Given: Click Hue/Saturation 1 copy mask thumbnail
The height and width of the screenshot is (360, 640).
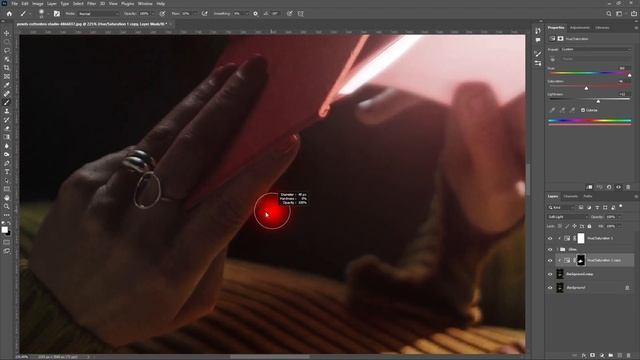Looking at the screenshot, I should point(580,260).
